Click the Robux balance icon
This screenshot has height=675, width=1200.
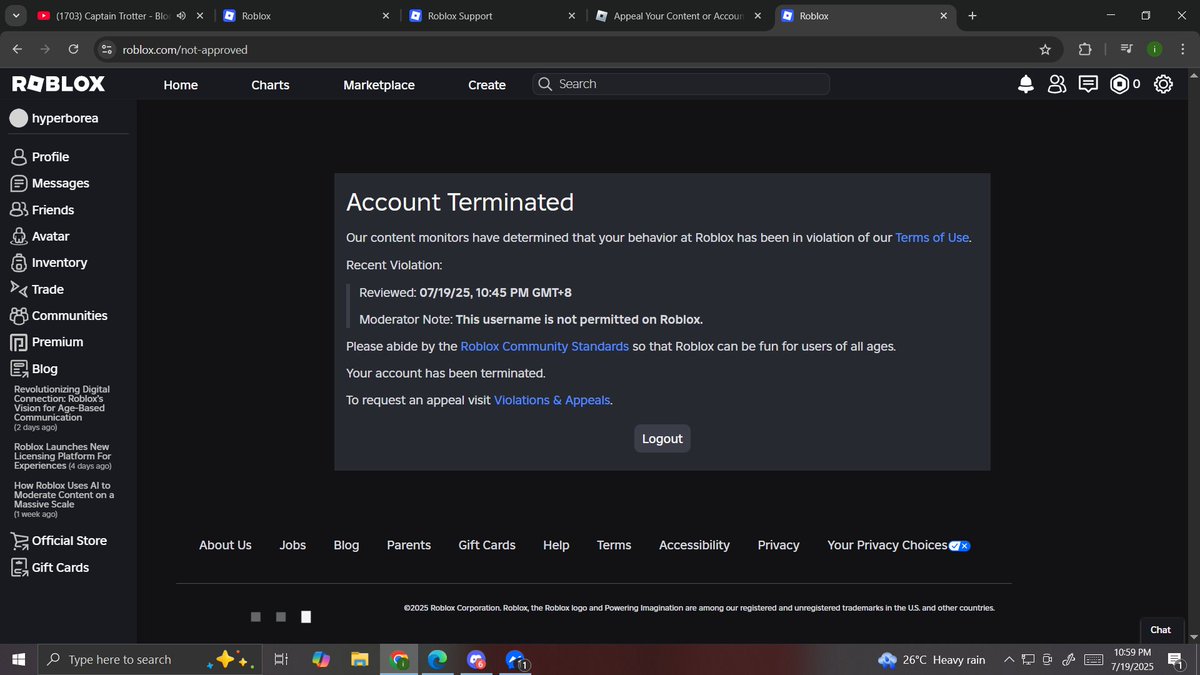[x=1120, y=85]
